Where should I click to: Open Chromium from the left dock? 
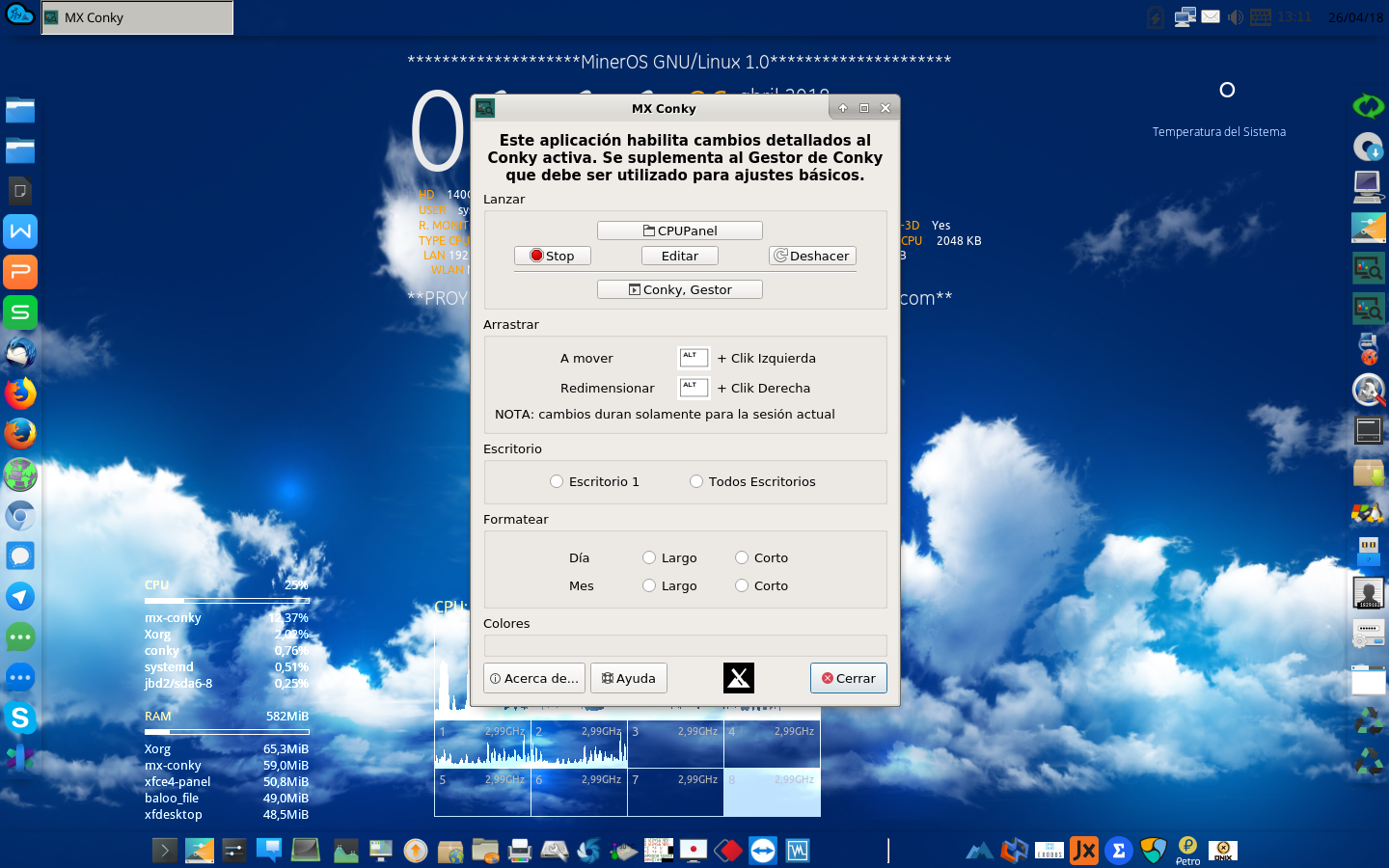tap(20, 516)
